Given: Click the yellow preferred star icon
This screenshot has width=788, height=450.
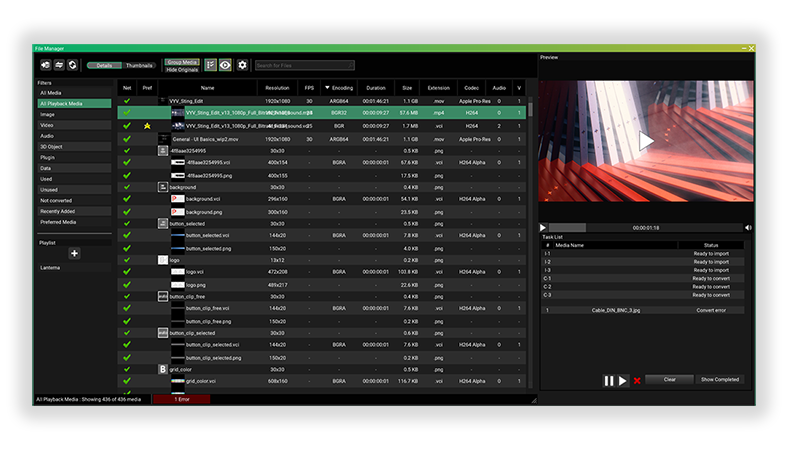Looking at the screenshot, I should coord(147,126).
